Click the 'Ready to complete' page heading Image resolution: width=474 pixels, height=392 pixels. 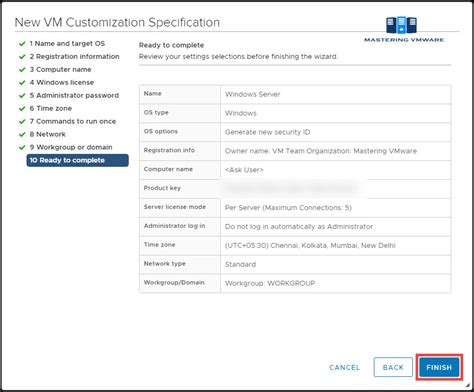tap(171, 45)
